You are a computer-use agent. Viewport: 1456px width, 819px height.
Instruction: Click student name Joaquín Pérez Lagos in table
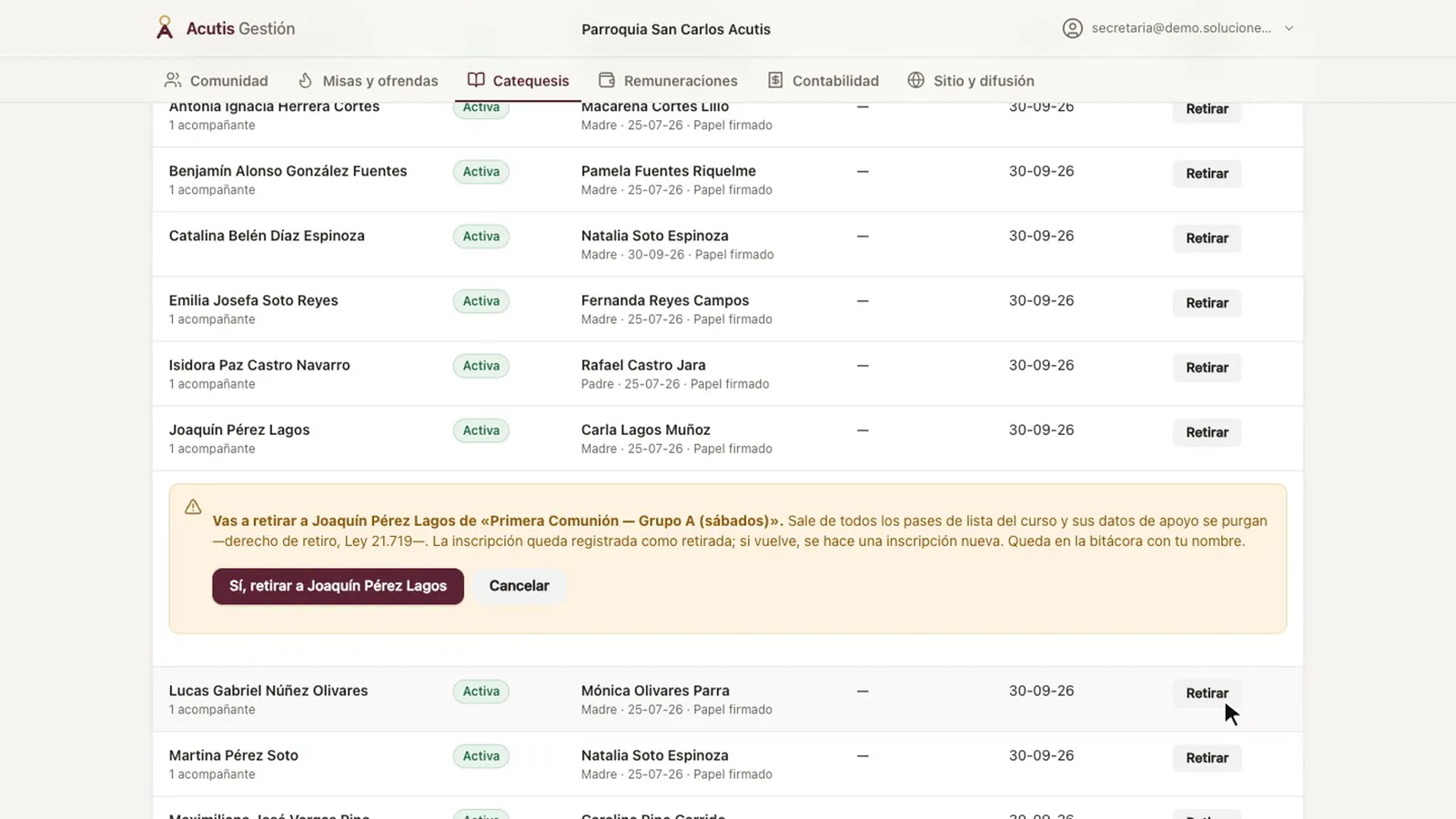point(239,430)
